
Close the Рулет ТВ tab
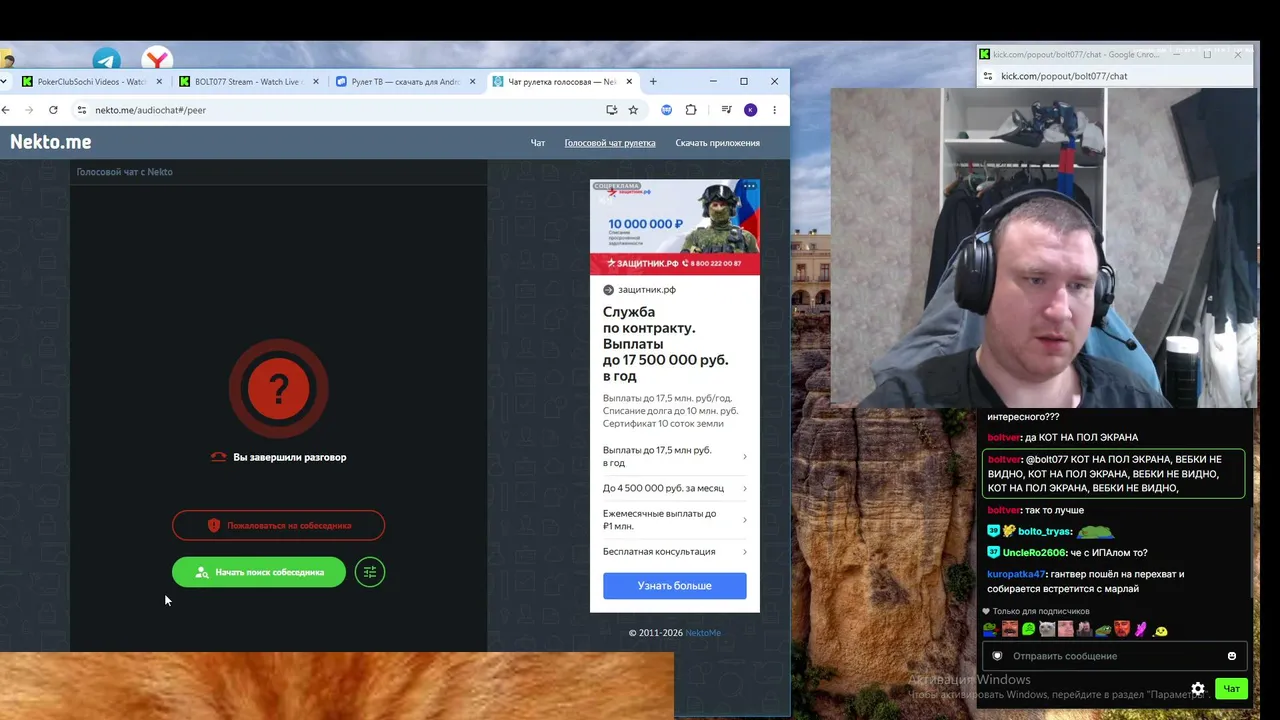click(473, 82)
